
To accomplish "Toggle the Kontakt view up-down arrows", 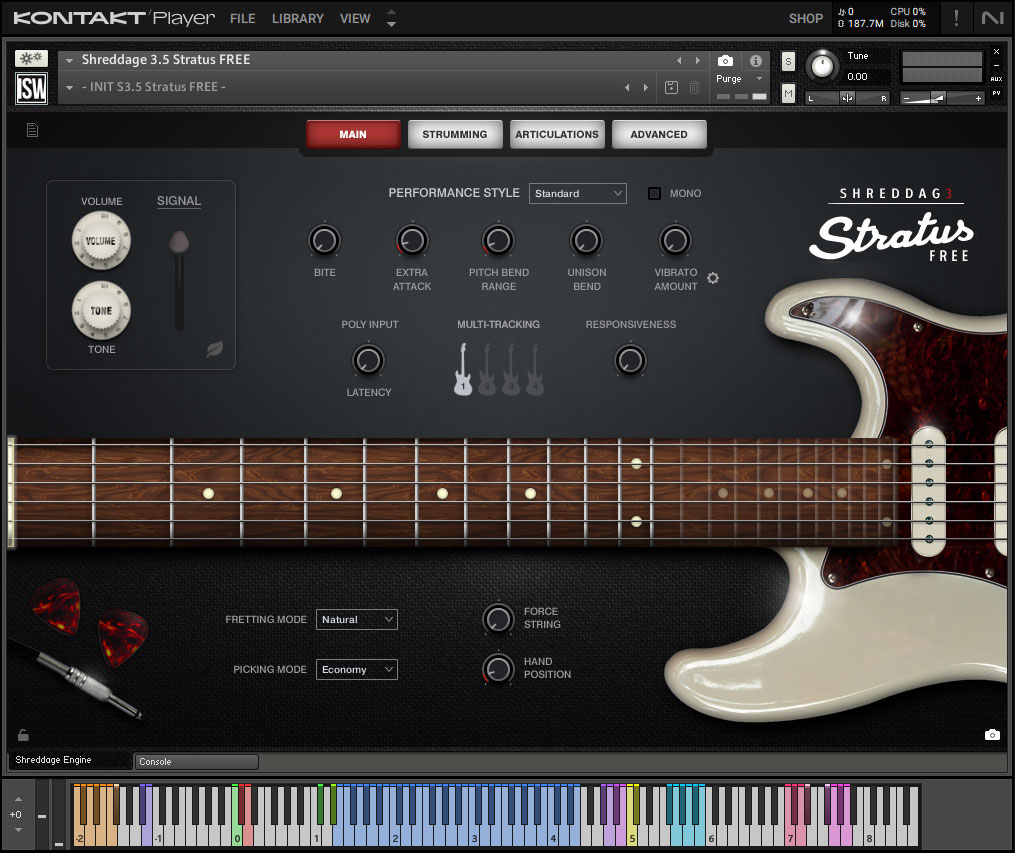I will [x=391, y=18].
